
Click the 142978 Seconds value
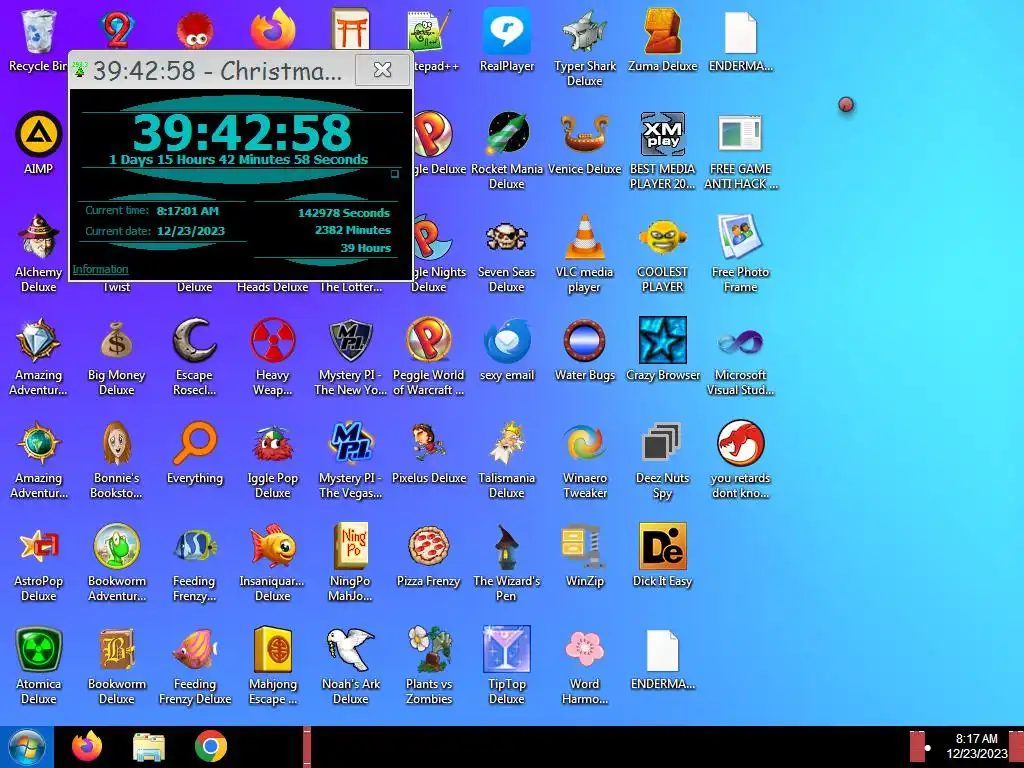(344, 213)
